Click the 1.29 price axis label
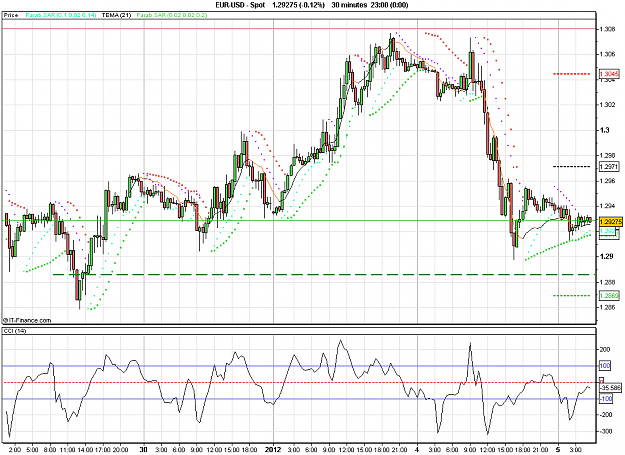 (605, 256)
